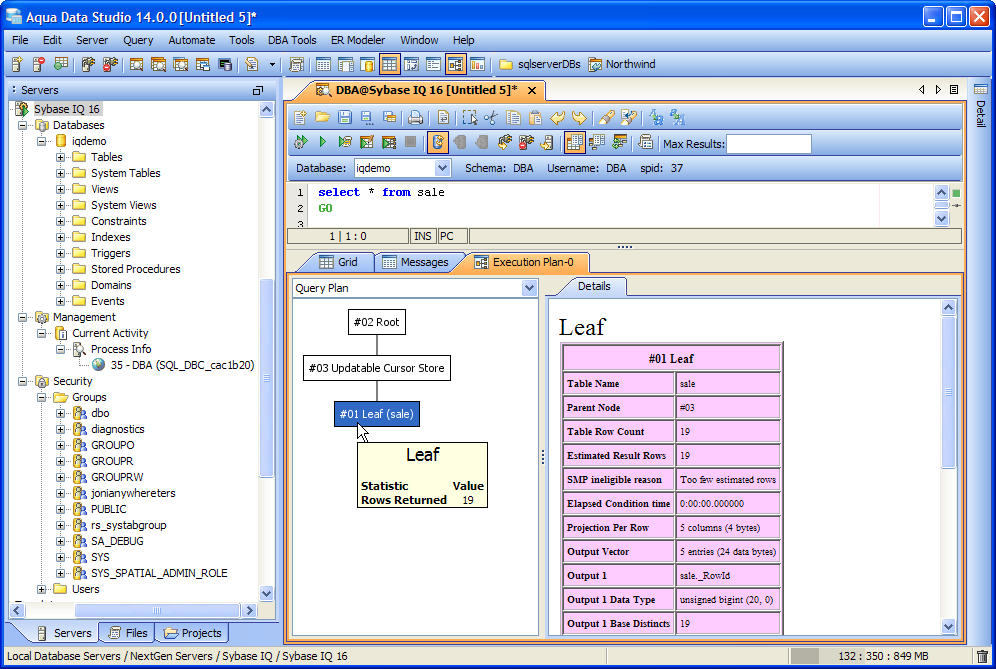Click the cut scissors icon
The image size is (996, 669).
(x=491, y=118)
